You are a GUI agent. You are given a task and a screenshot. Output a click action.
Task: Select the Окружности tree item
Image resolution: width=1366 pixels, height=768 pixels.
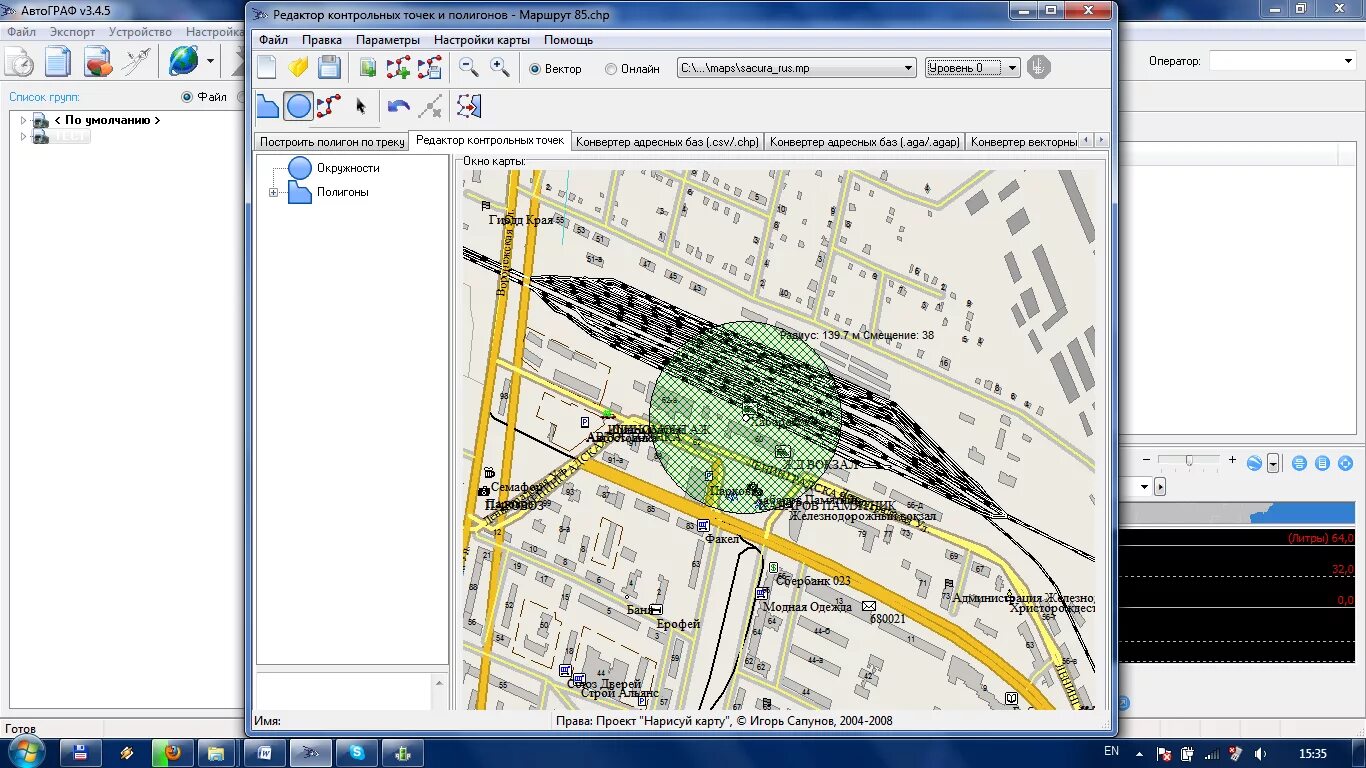[x=348, y=168]
